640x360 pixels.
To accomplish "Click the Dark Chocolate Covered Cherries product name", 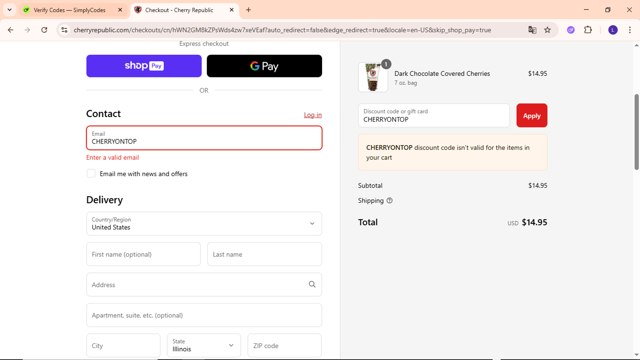I will click(442, 73).
